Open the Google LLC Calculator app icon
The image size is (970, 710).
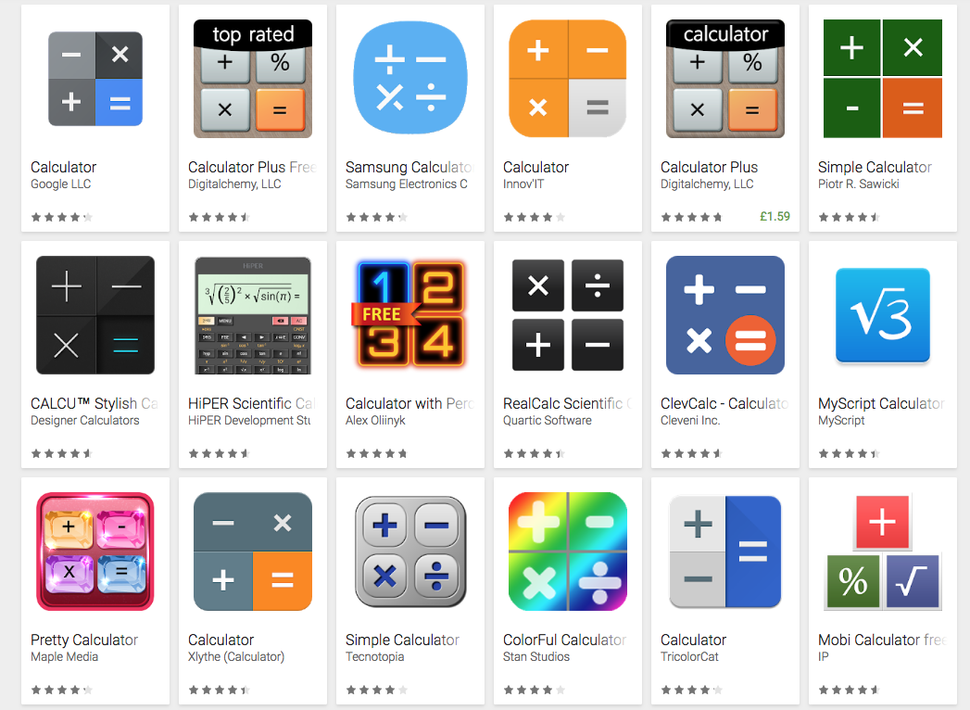pyautogui.click(x=95, y=79)
